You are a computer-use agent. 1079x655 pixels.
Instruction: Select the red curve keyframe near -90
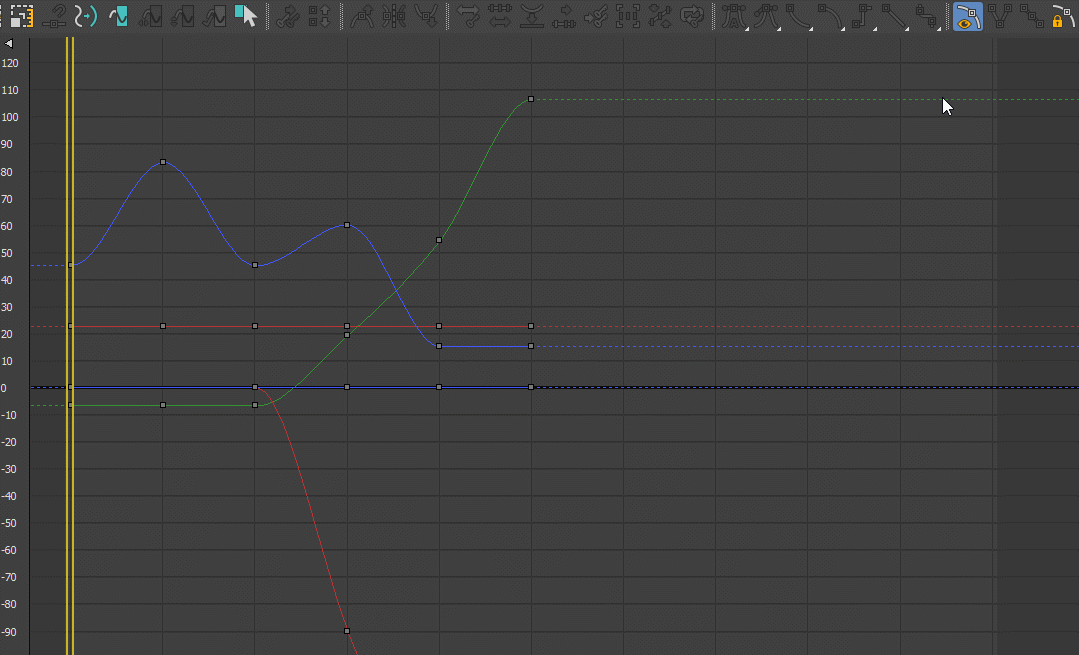point(347,631)
